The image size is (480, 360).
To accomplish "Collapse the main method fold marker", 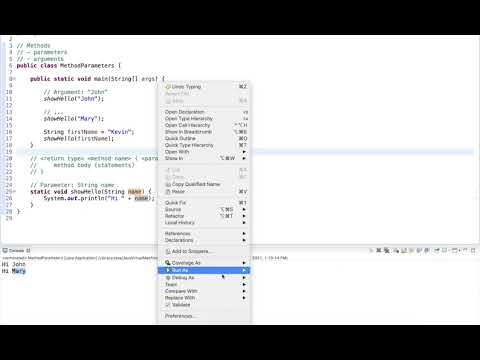I will point(14,79).
